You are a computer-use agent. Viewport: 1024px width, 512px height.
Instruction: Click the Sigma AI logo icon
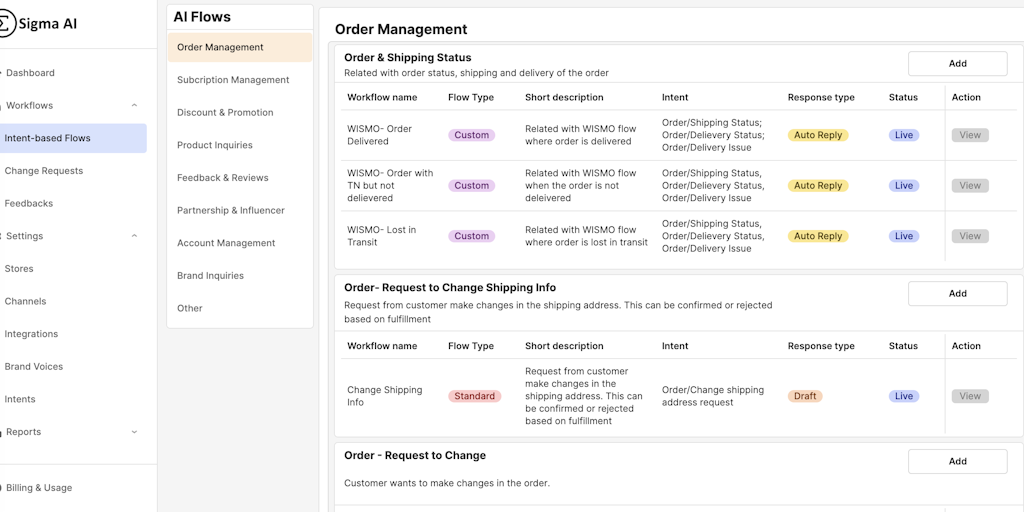[x=5, y=23]
